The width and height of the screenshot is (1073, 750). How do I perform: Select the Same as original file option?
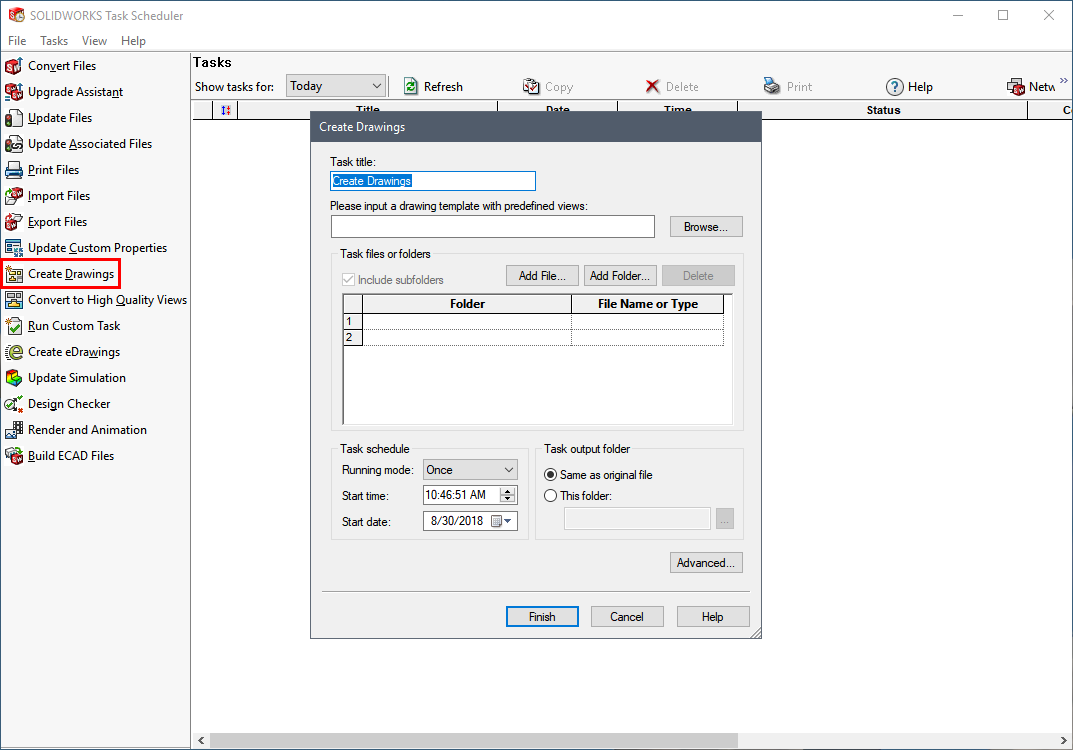[x=550, y=475]
